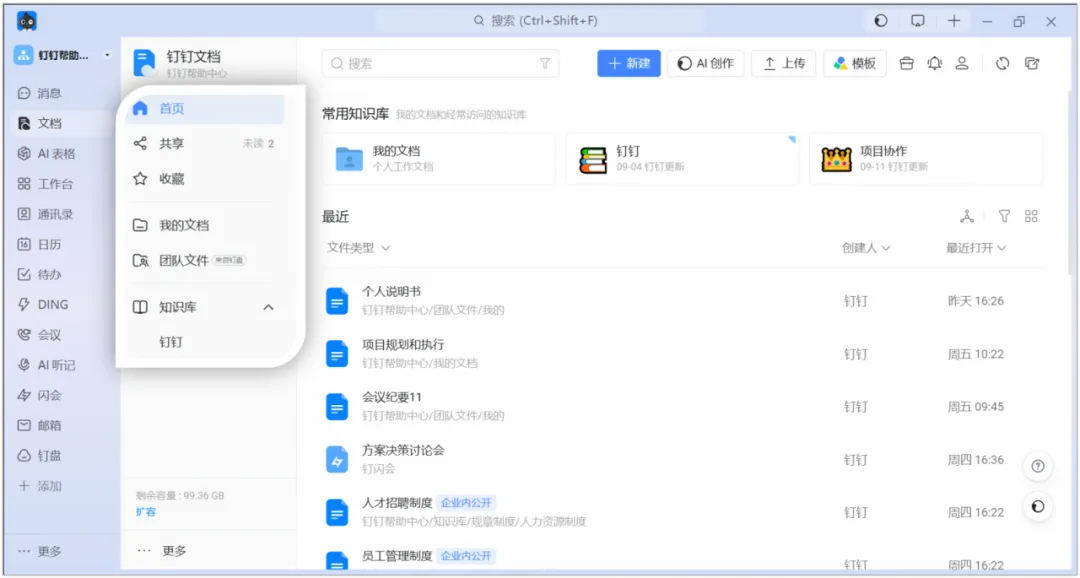Viewport: 1080px width, 578px height.
Task: Select 团队文件 in the document navigation
Action: [x=205, y=260]
